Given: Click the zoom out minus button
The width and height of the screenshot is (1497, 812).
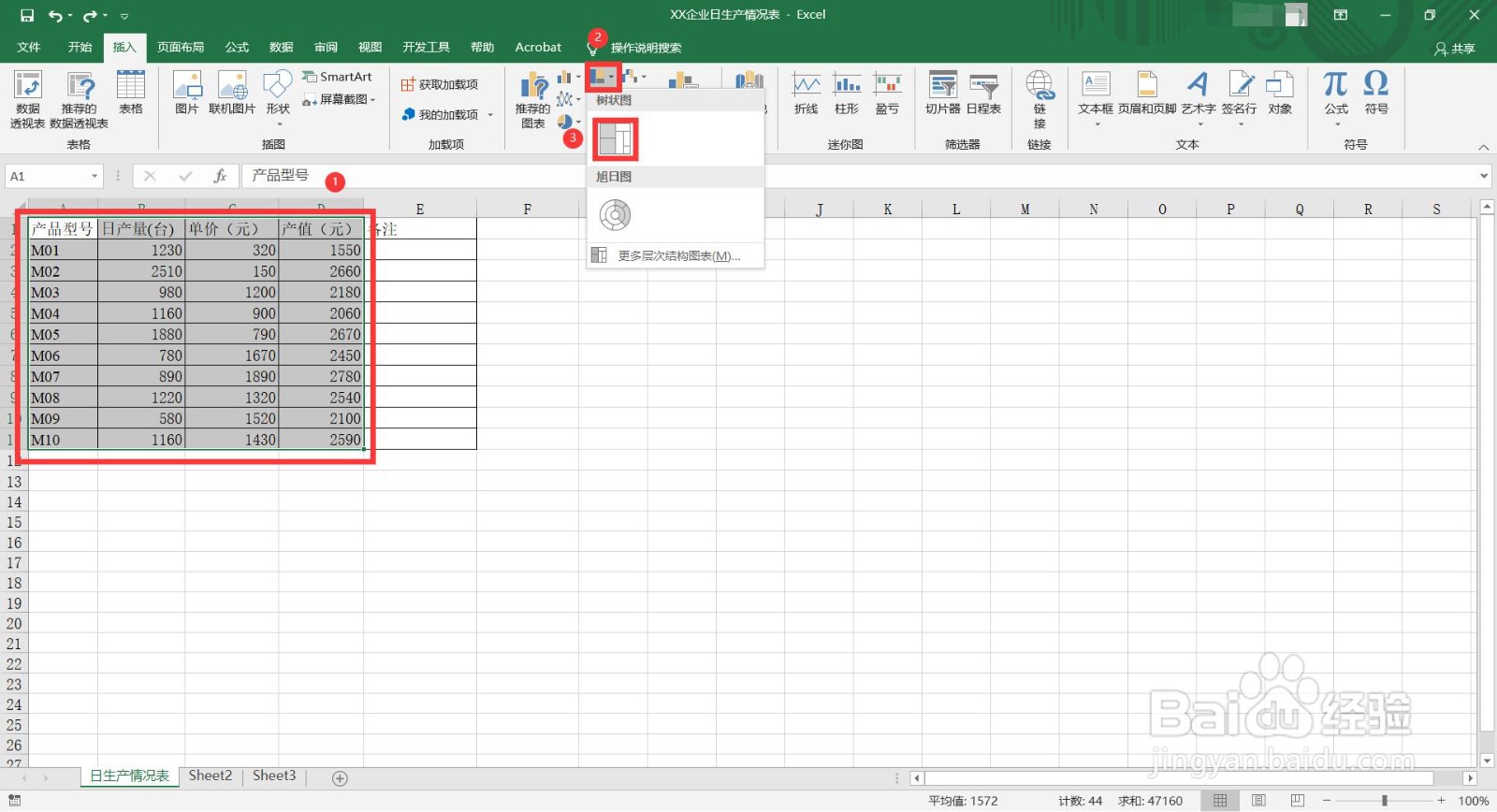Looking at the screenshot, I should coord(1327,801).
